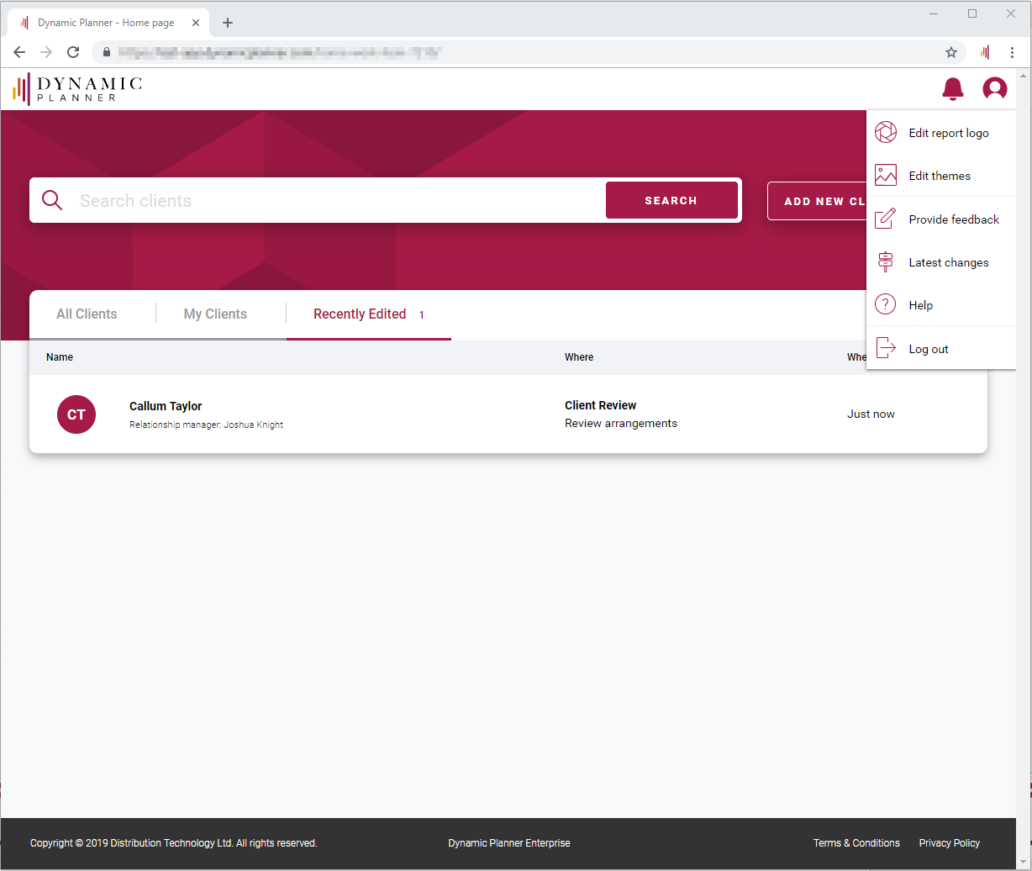Select the Edit themes chart icon

coord(886,175)
